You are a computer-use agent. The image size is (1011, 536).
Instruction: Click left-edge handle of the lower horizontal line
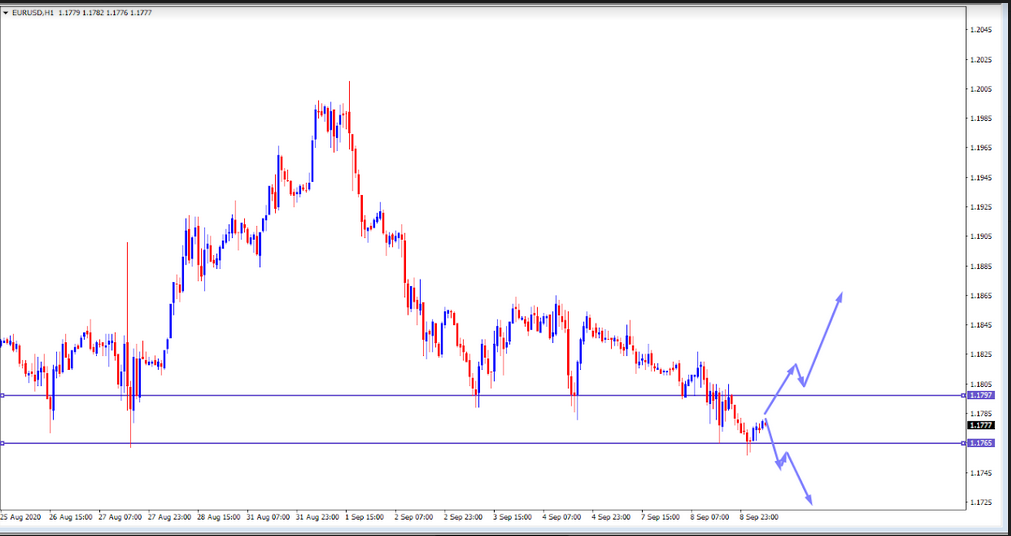click(3, 443)
